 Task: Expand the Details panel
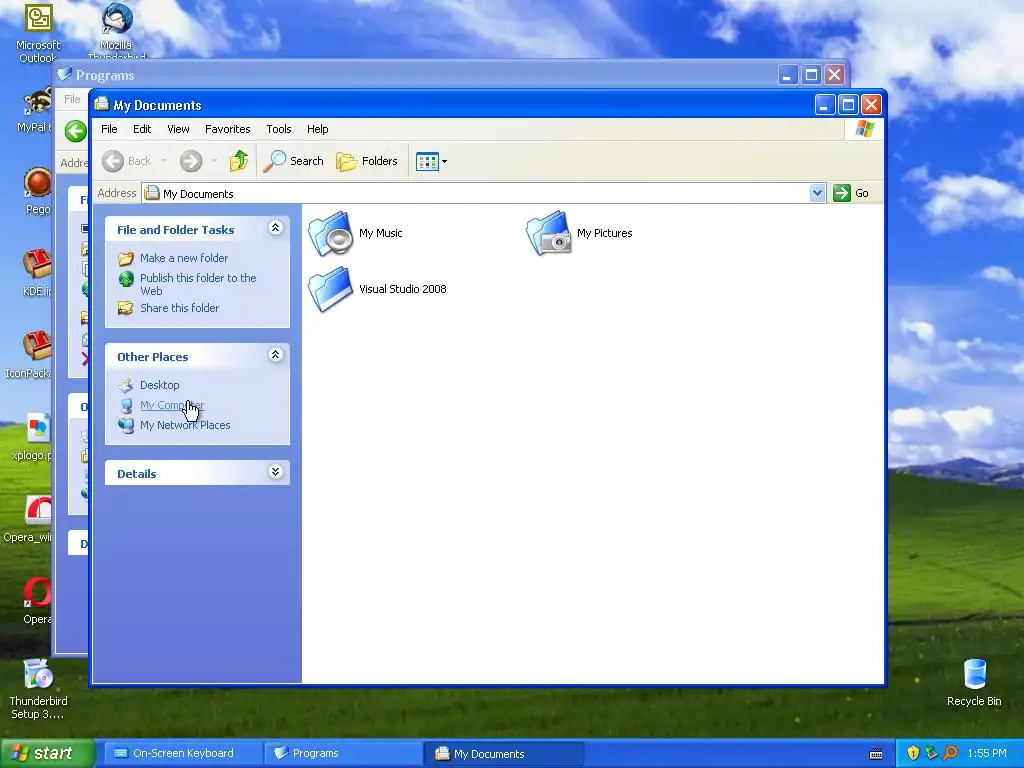tap(276, 472)
